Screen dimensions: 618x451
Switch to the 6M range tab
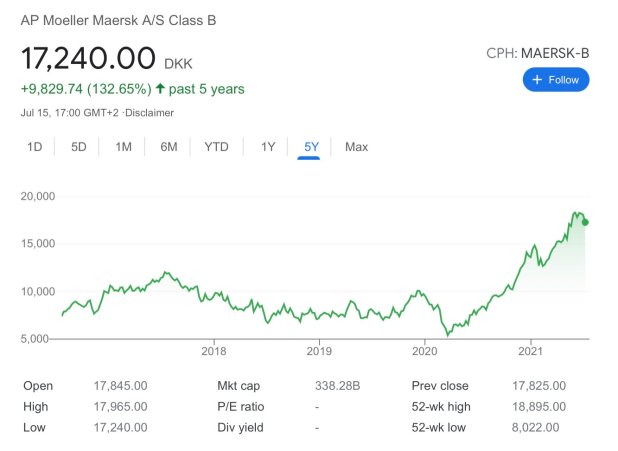point(169,147)
